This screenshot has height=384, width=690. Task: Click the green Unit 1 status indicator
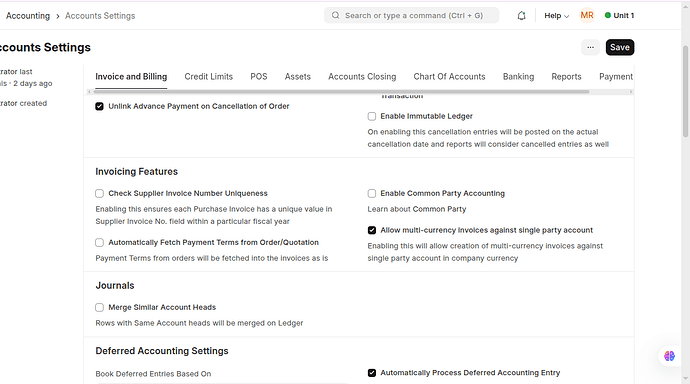click(x=619, y=15)
